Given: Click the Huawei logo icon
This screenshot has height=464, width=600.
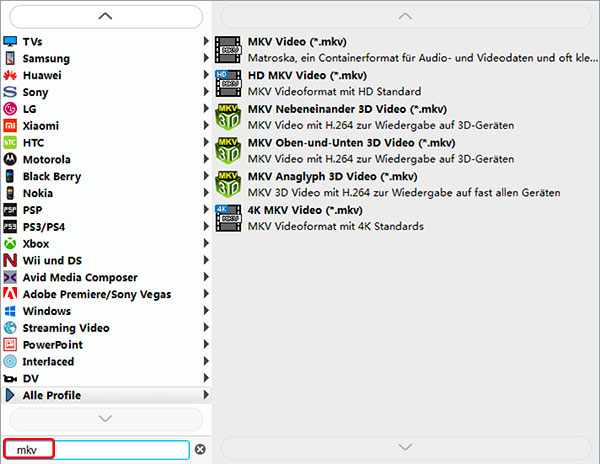Looking at the screenshot, I should click(10, 75).
